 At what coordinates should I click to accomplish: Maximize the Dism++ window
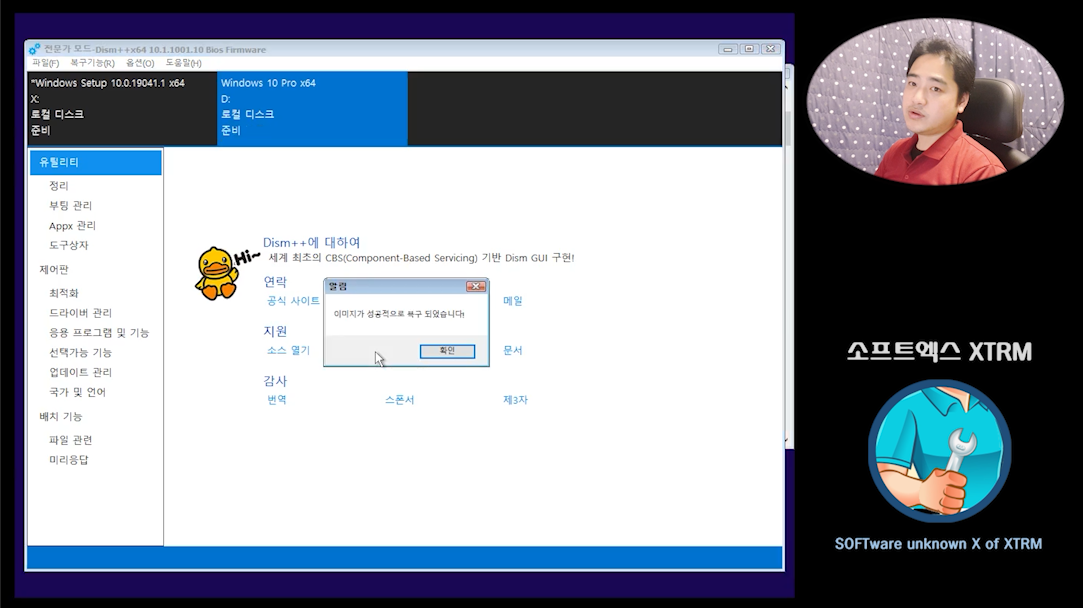[x=749, y=49]
